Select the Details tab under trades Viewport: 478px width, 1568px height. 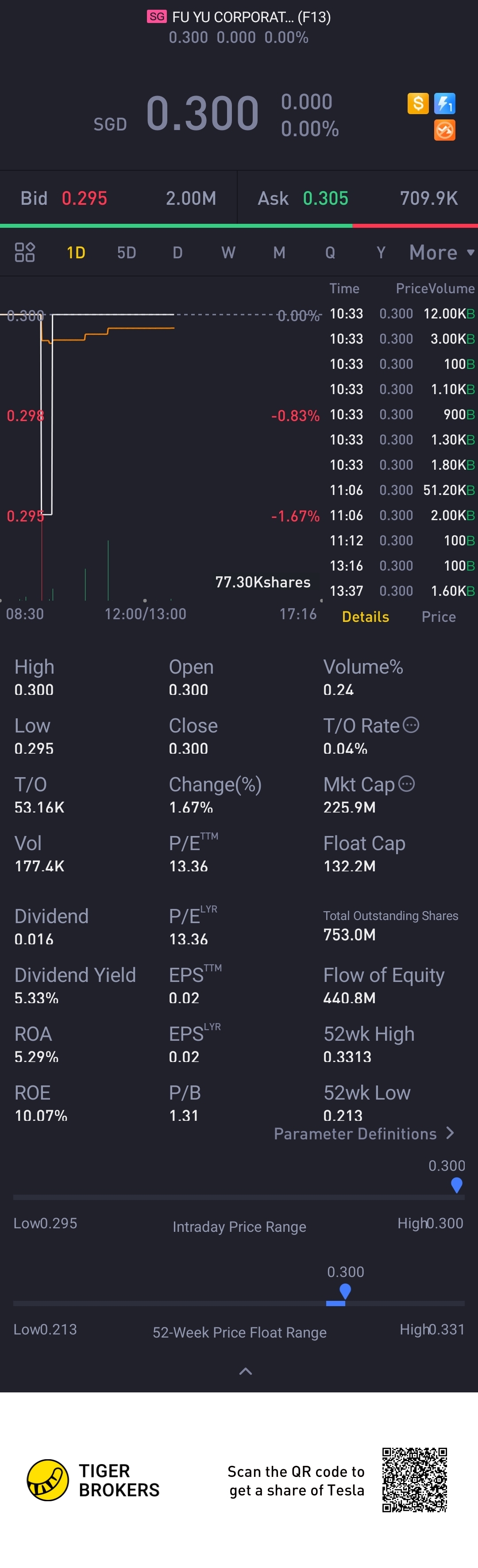click(365, 617)
